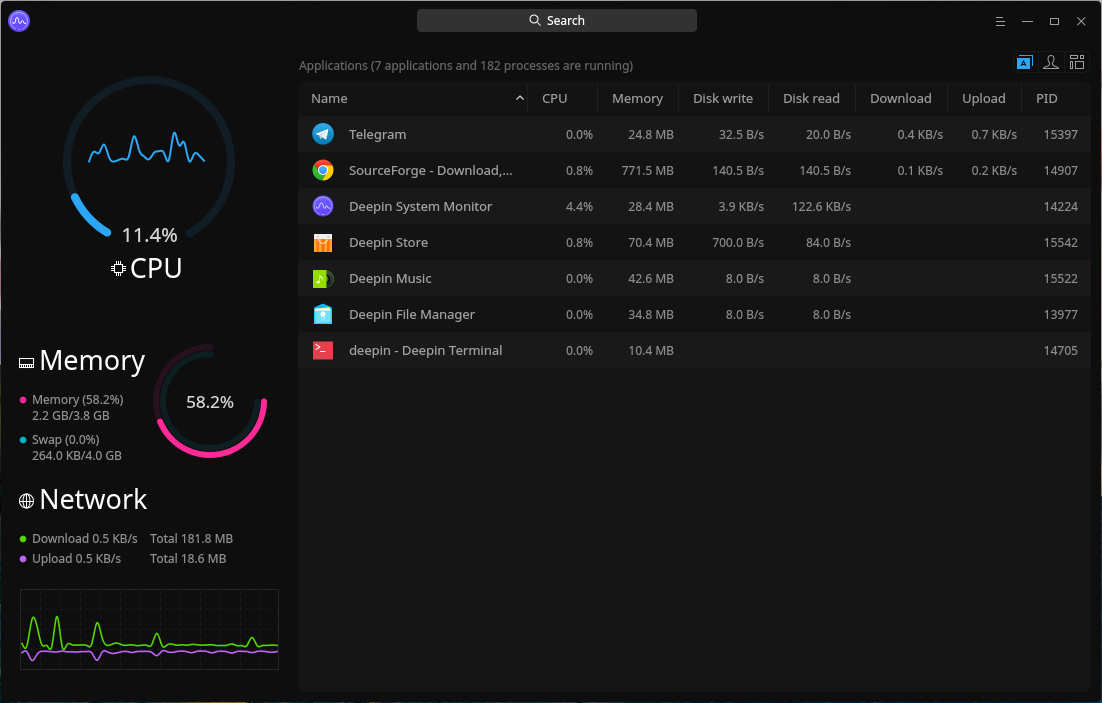Click into the Search field
This screenshot has height=703, width=1102.
pyautogui.click(x=557, y=20)
